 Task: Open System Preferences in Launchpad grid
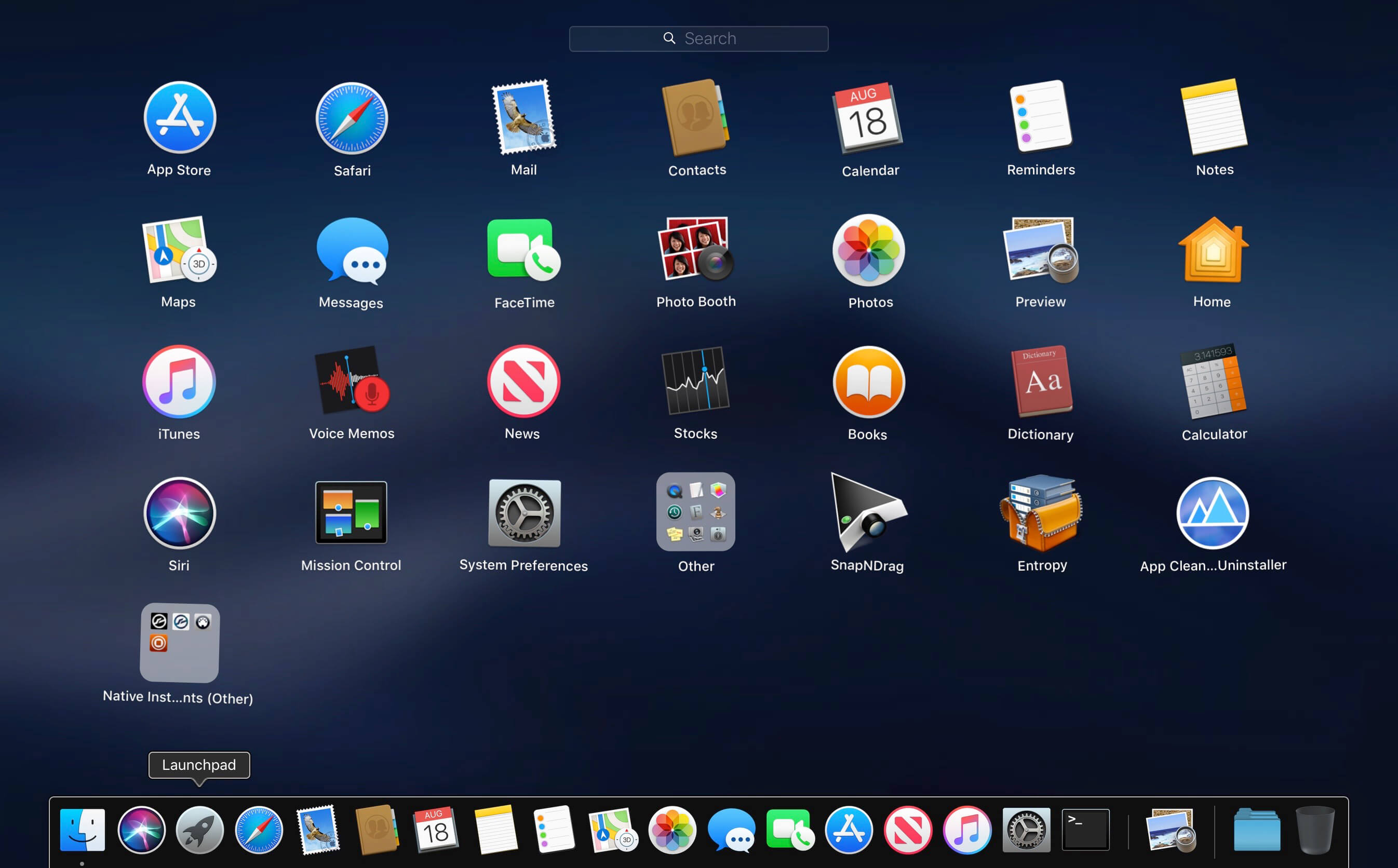click(x=524, y=513)
